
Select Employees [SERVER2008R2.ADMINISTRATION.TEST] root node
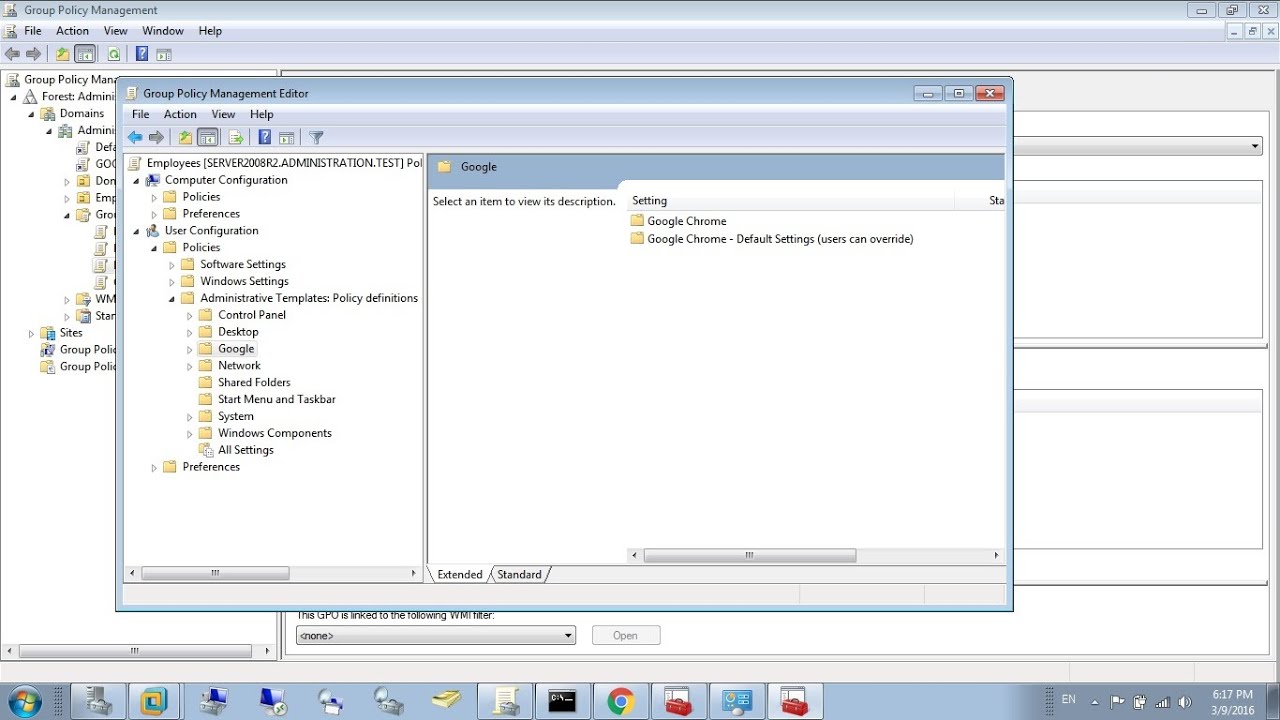tap(284, 163)
